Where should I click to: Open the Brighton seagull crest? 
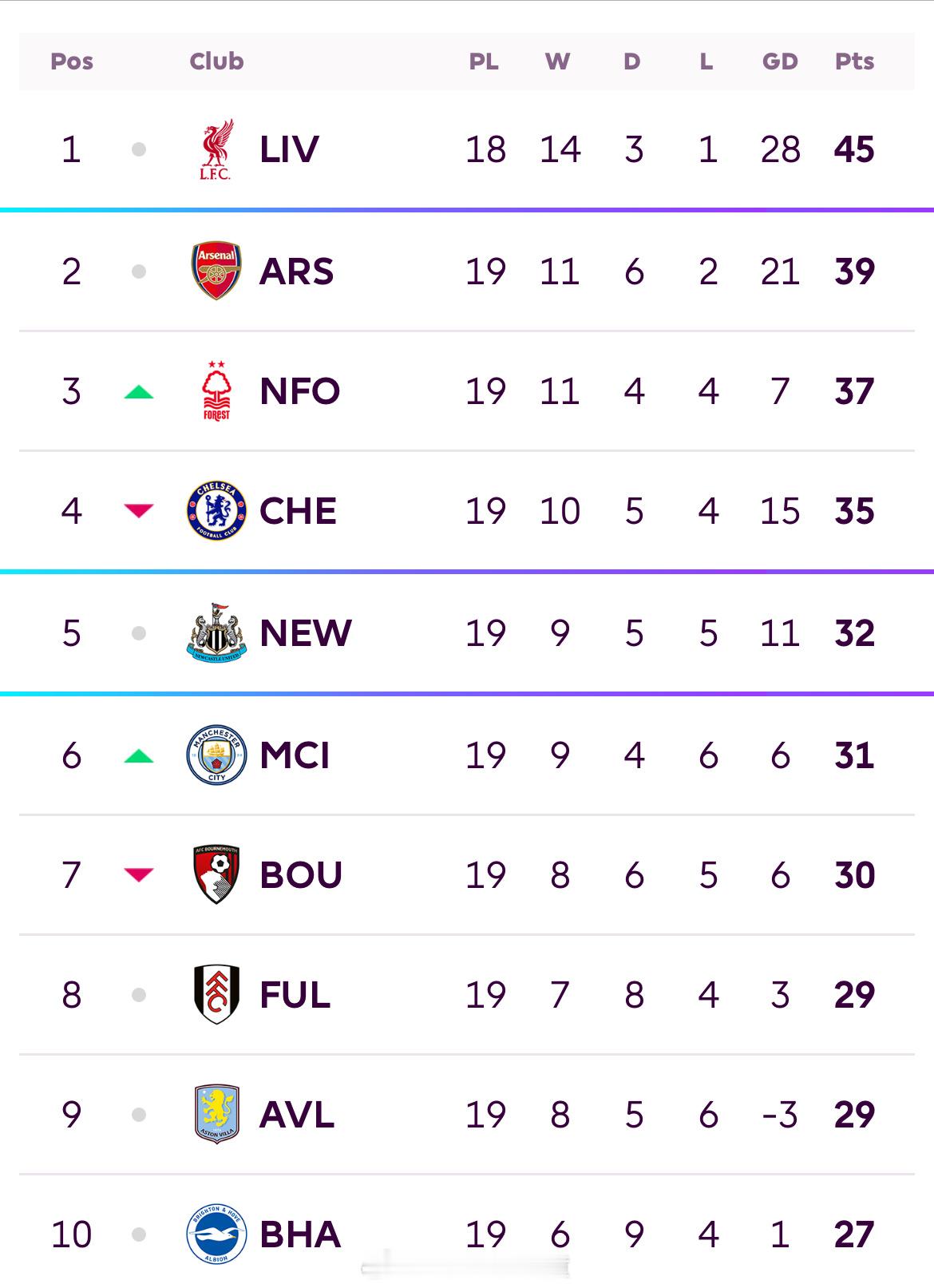(216, 1234)
